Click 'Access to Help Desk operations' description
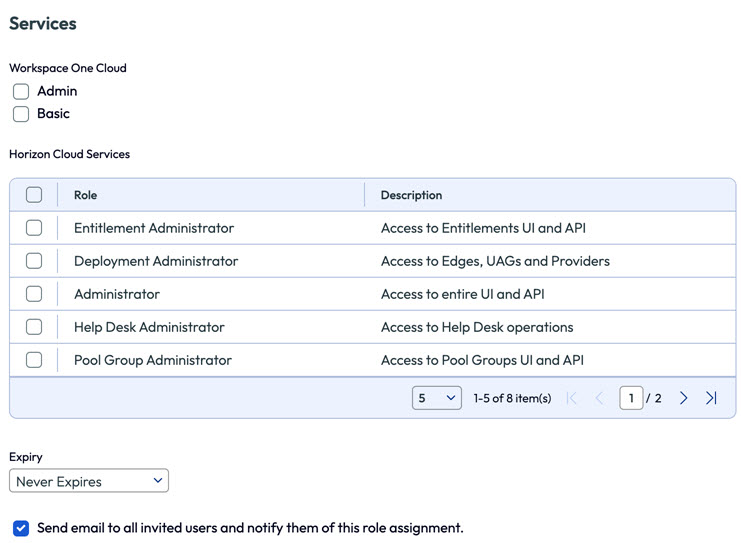This screenshot has height=543, width=741. pyautogui.click(x=477, y=328)
